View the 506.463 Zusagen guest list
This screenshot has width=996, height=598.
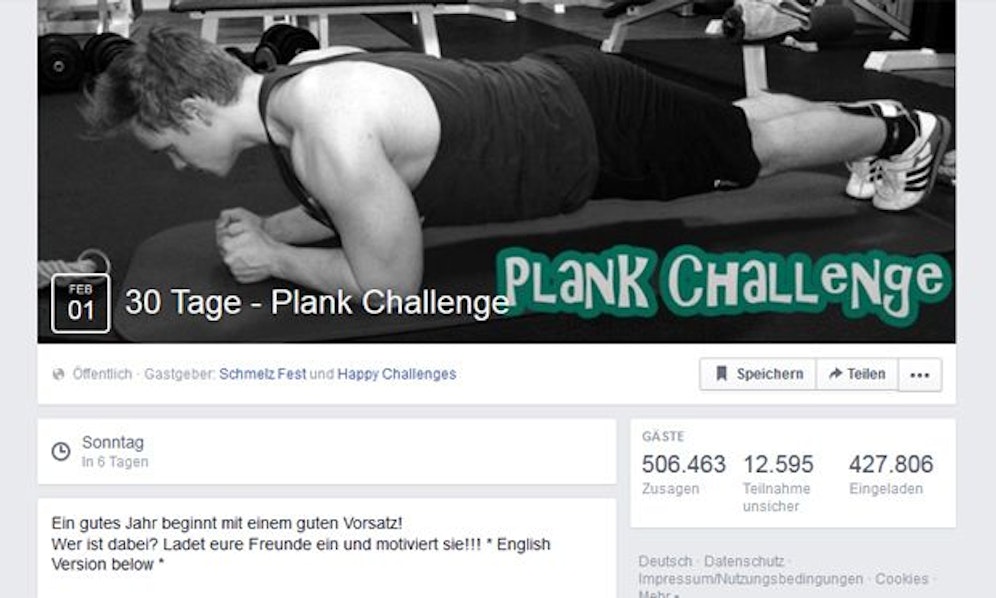tap(683, 474)
